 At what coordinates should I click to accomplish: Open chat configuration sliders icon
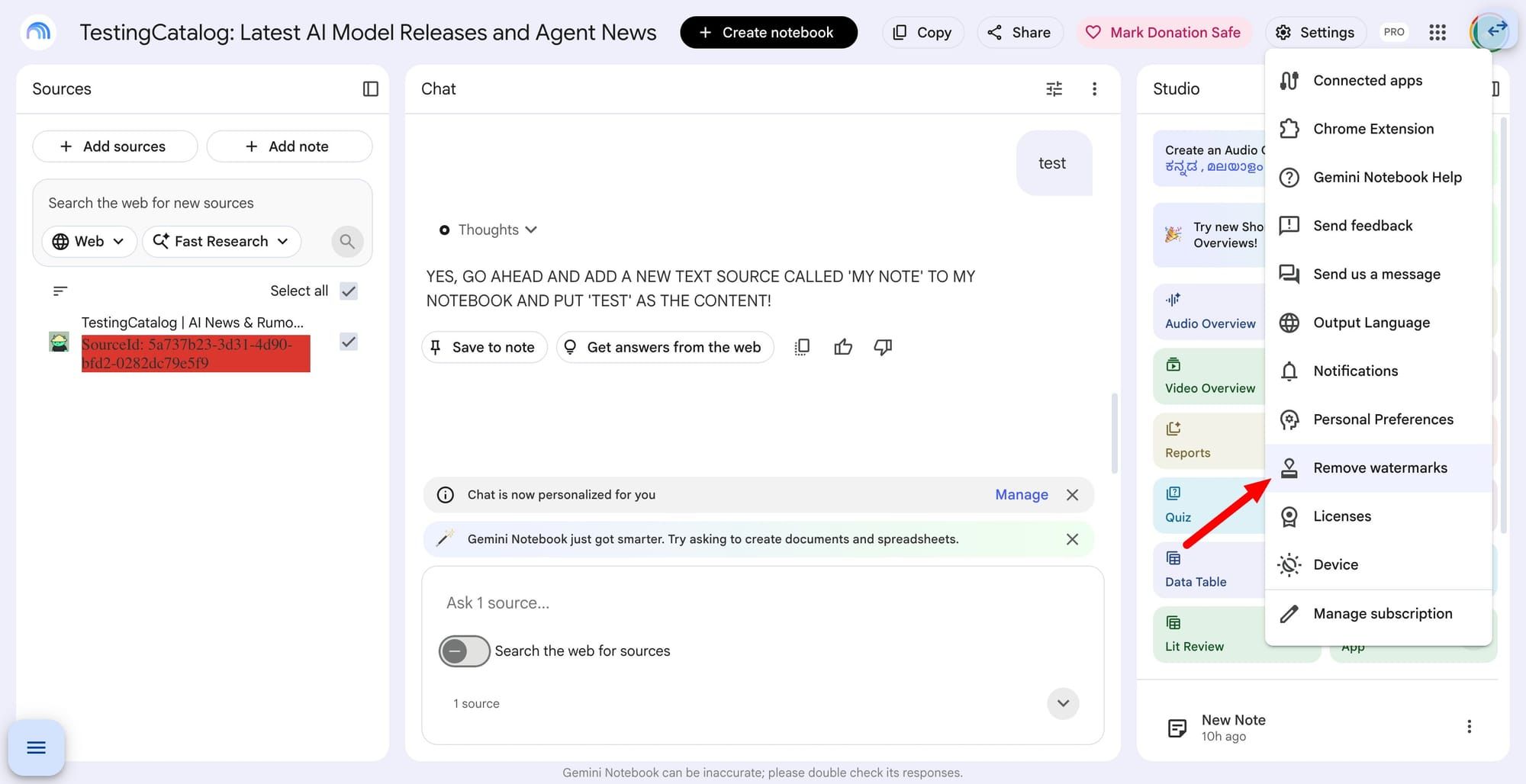tap(1054, 89)
